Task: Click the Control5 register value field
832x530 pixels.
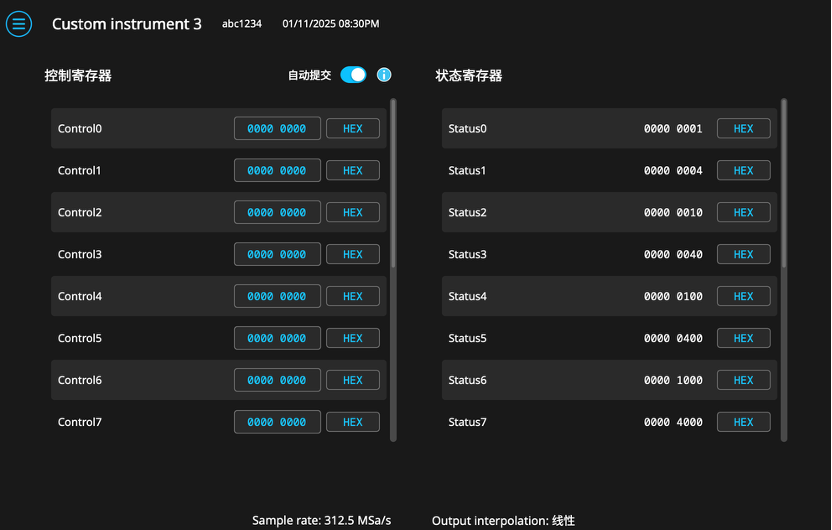Action: (277, 339)
